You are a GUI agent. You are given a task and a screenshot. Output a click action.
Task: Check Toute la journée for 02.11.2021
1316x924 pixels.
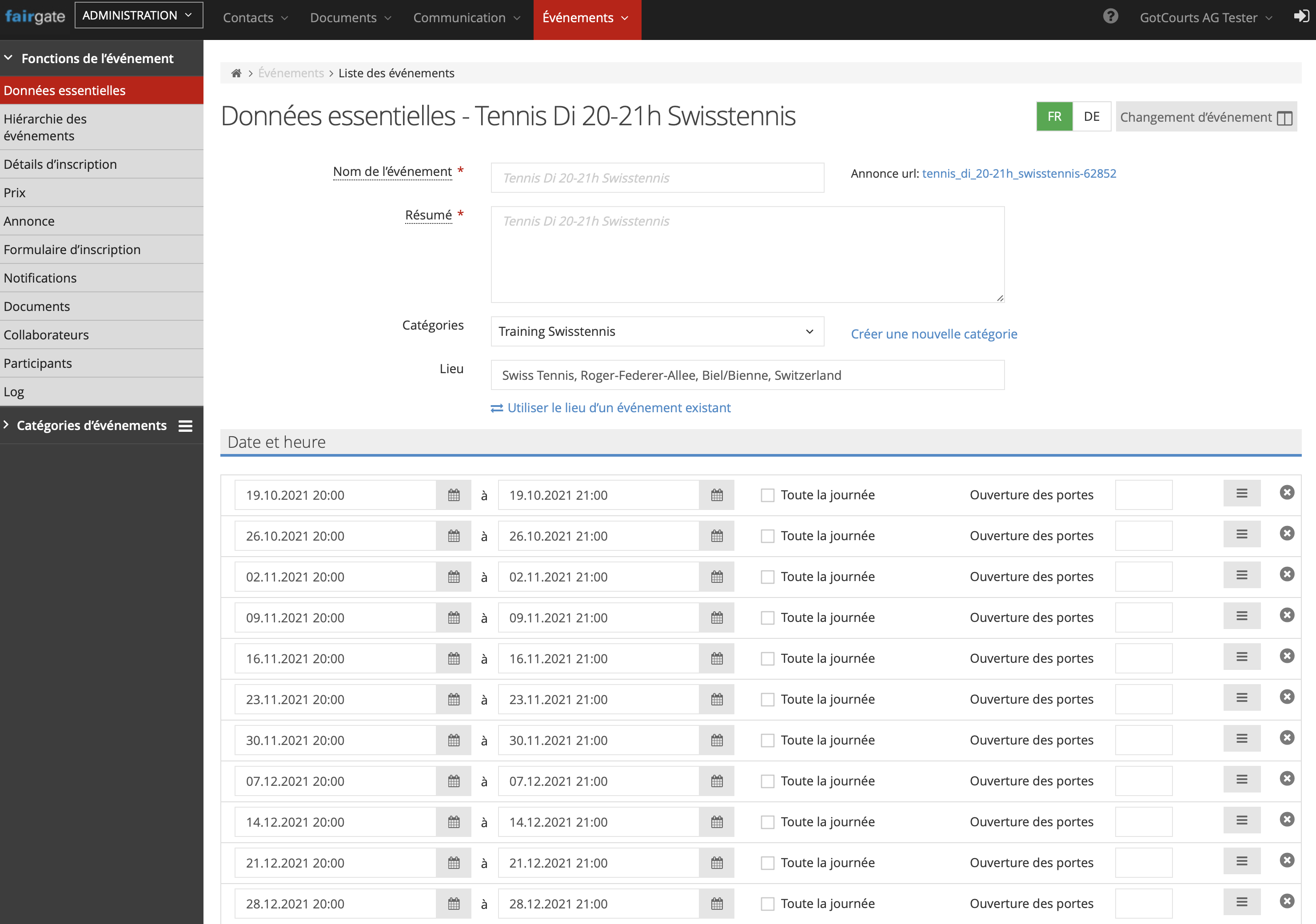[x=767, y=577]
